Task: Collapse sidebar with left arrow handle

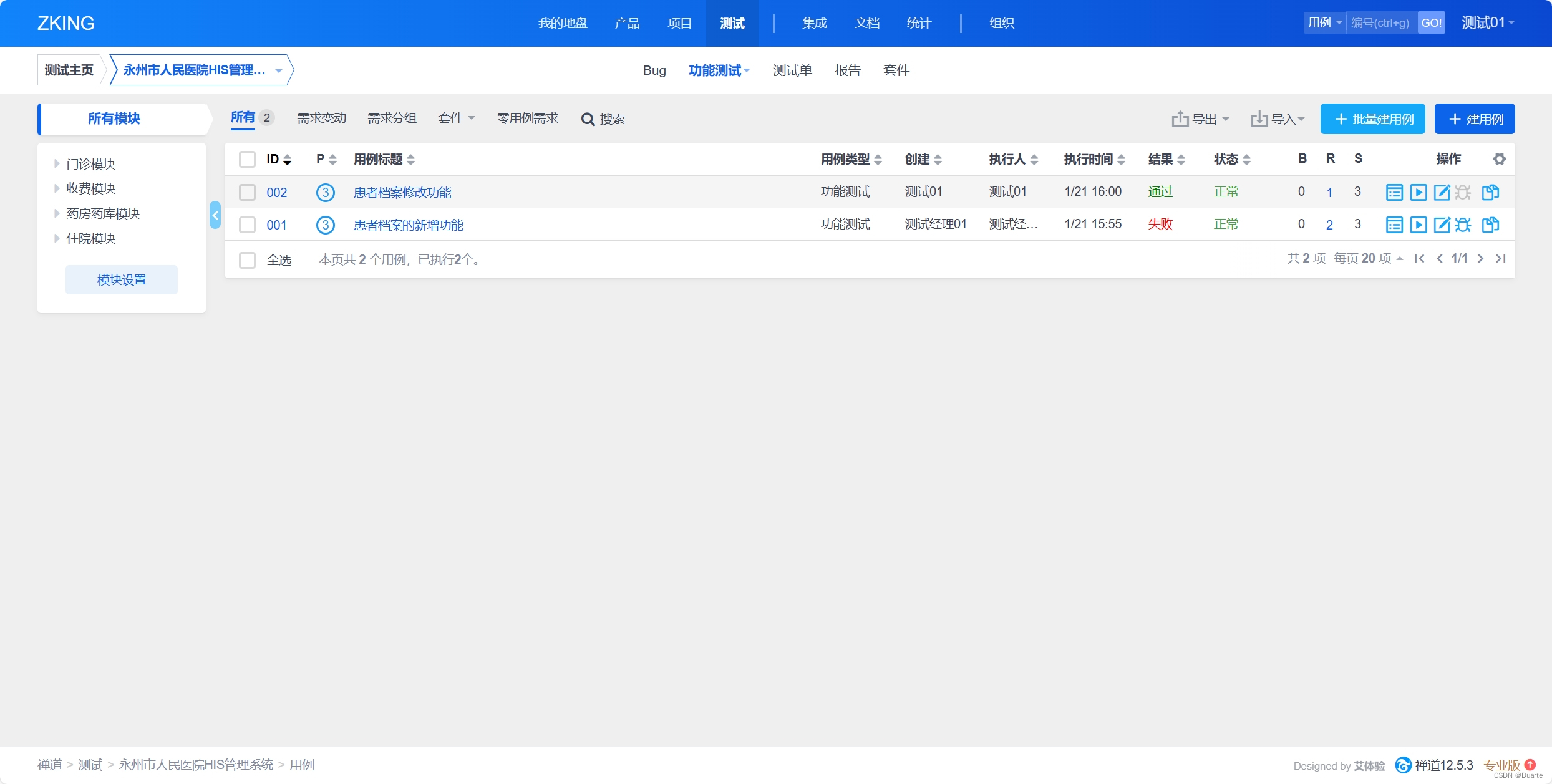Action: (x=215, y=215)
